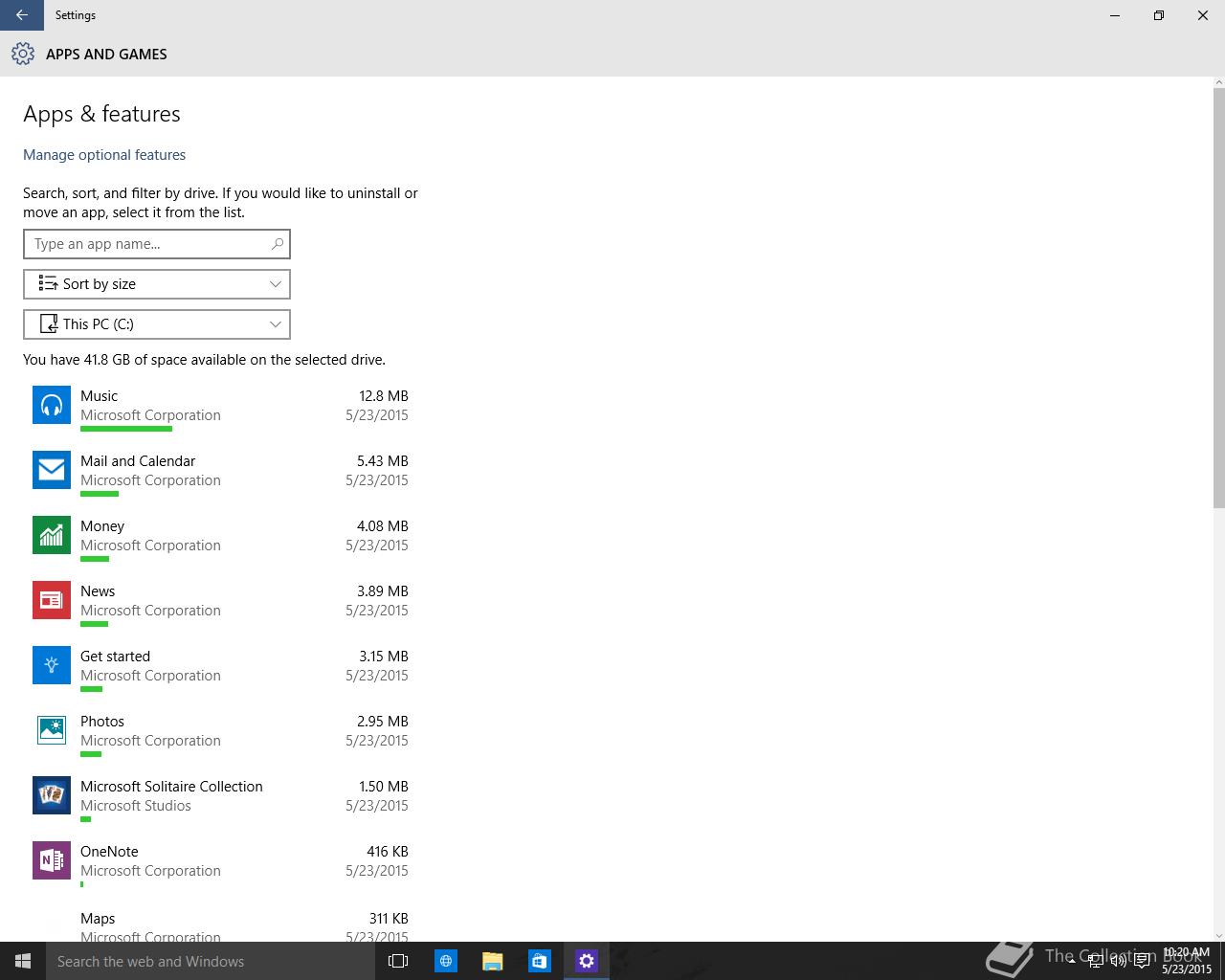This screenshot has width=1225, height=980.
Task: Click the Microsoft Studios publisher text
Action: [x=136, y=806]
